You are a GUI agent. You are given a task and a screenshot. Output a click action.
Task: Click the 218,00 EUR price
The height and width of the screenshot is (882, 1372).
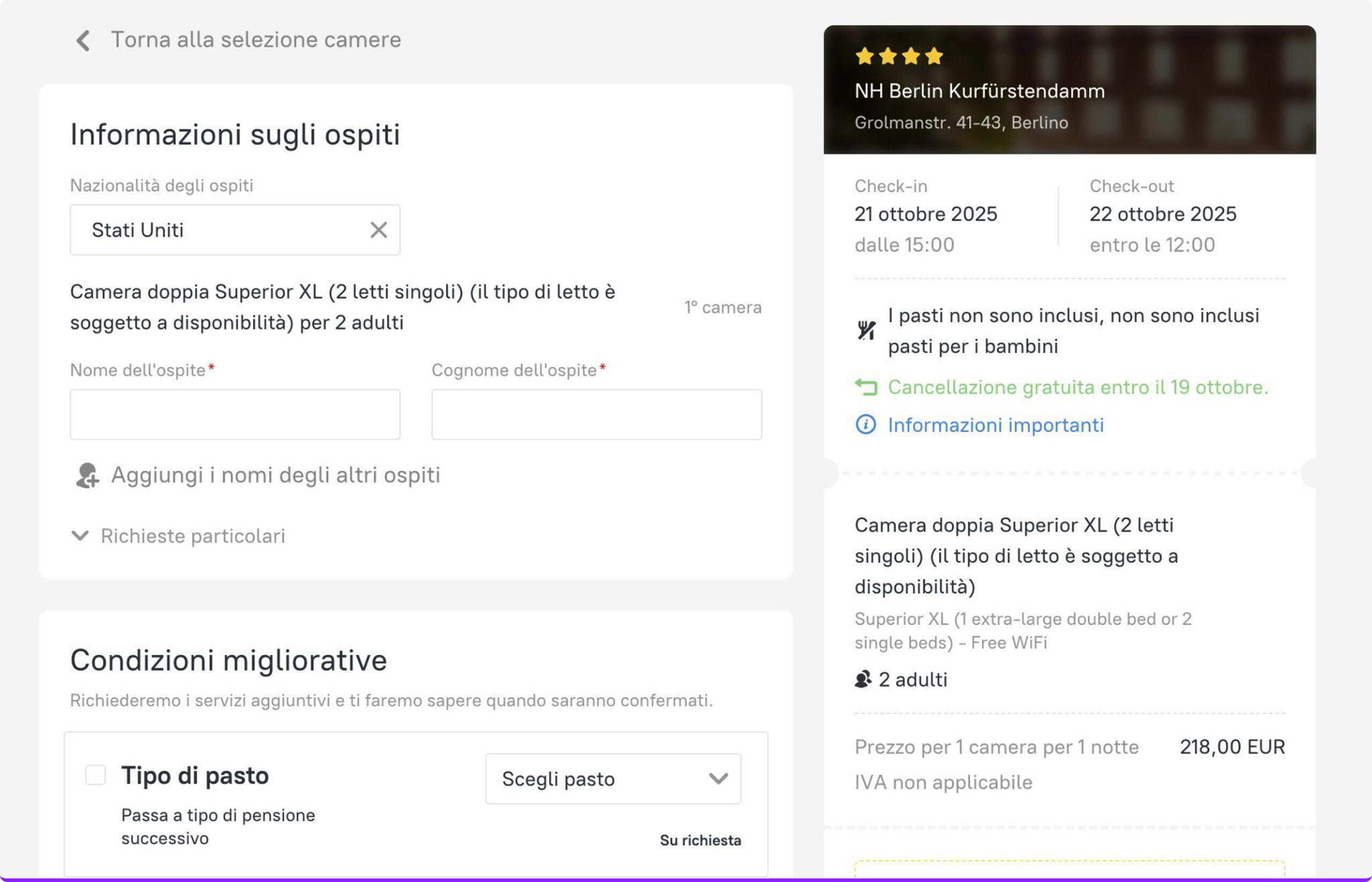(x=1232, y=747)
